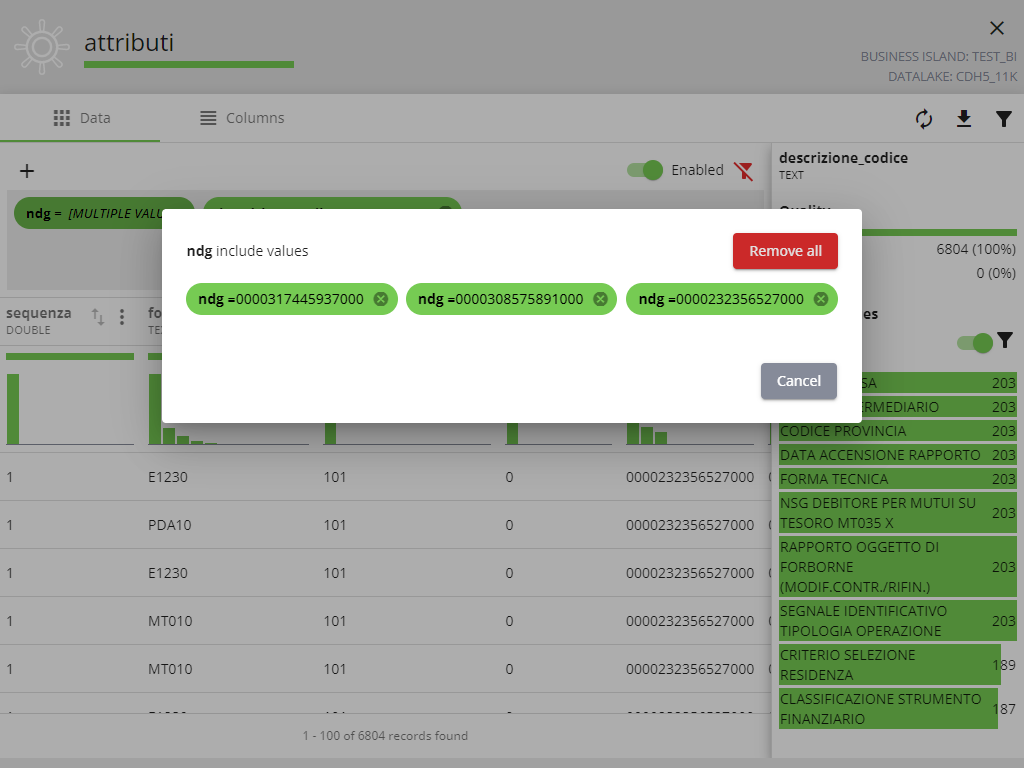Remove the ndg =0000232356527000 chip

click(x=820, y=299)
